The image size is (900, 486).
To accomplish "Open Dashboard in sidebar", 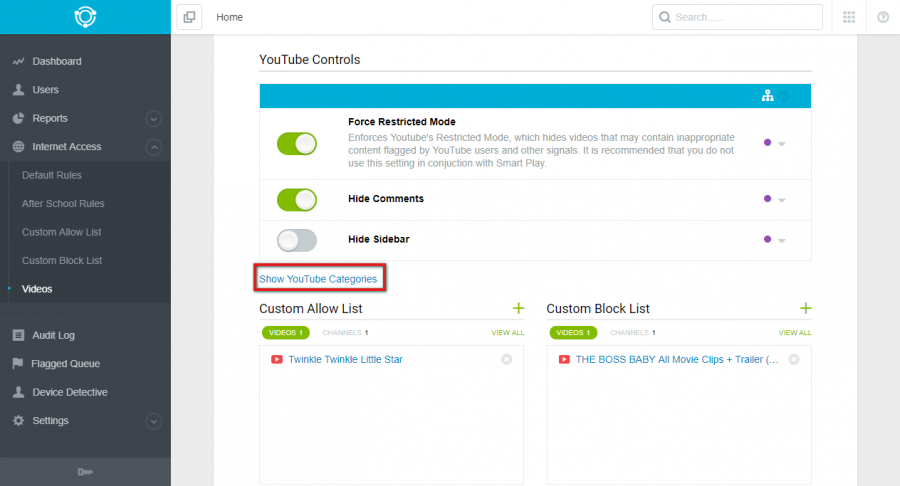I will point(57,61).
